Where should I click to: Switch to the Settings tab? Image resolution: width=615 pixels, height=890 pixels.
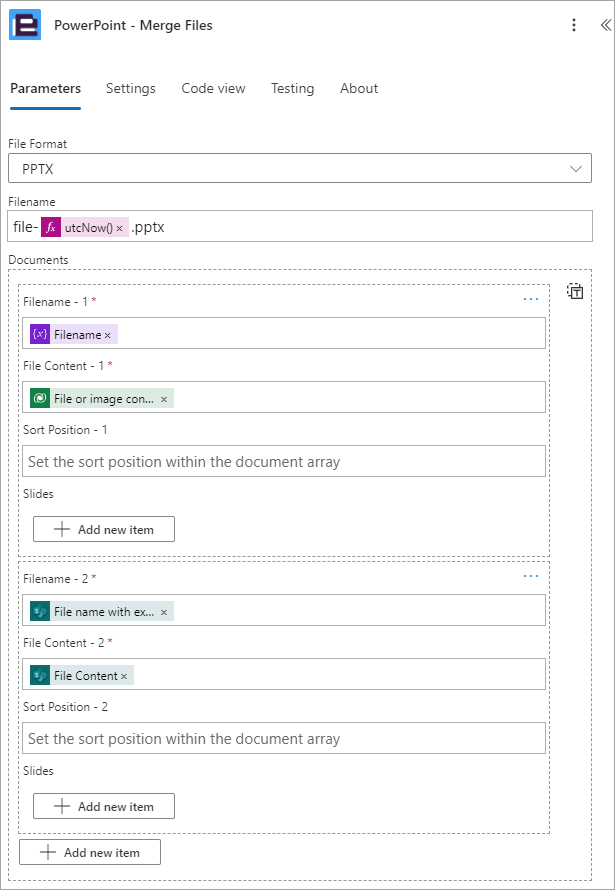click(130, 89)
